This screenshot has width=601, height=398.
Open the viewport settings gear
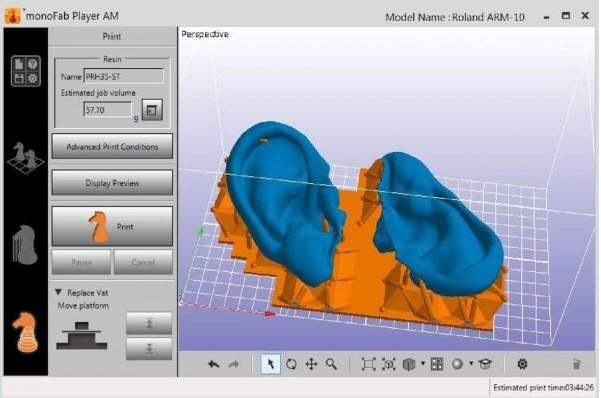522,363
